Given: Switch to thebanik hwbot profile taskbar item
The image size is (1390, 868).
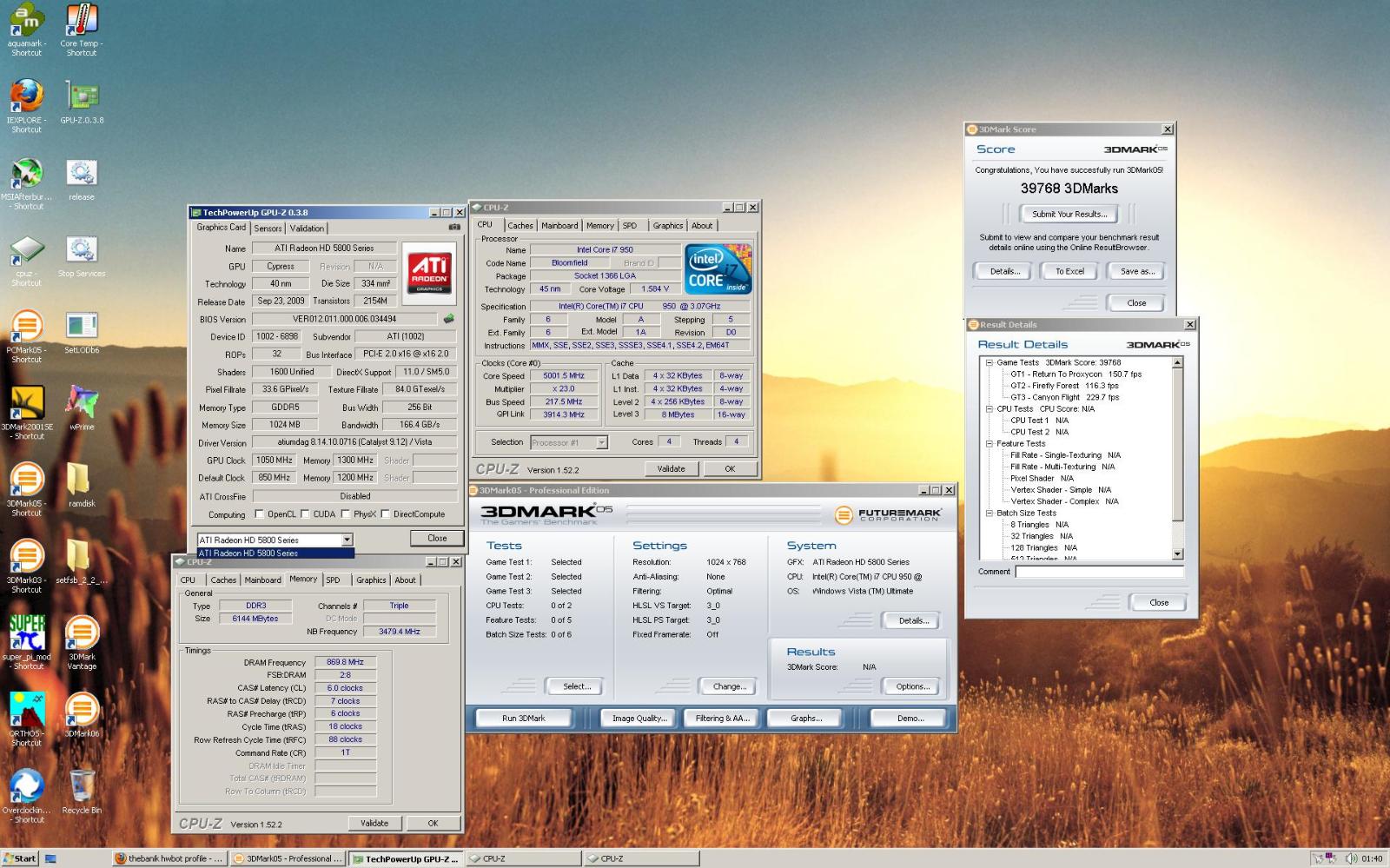Looking at the screenshot, I should (170, 858).
